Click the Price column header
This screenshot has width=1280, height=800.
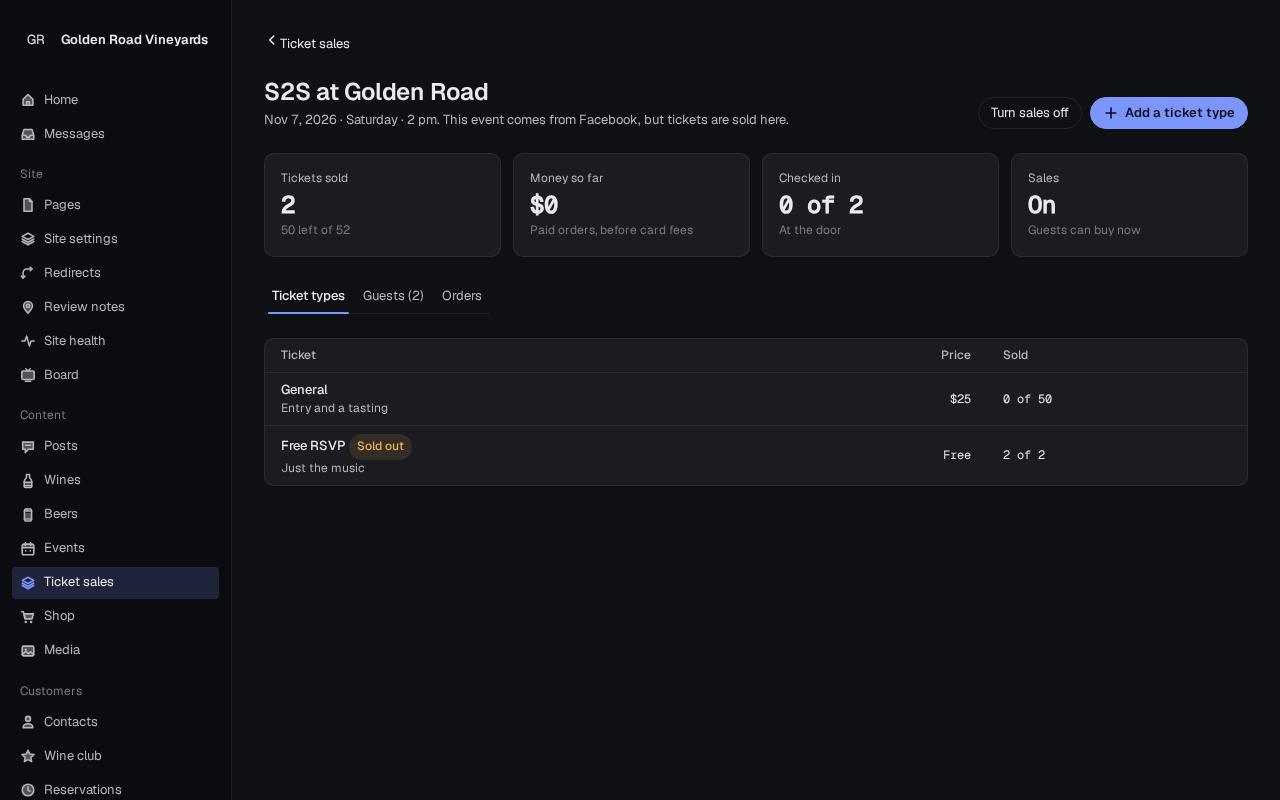tap(956, 355)
